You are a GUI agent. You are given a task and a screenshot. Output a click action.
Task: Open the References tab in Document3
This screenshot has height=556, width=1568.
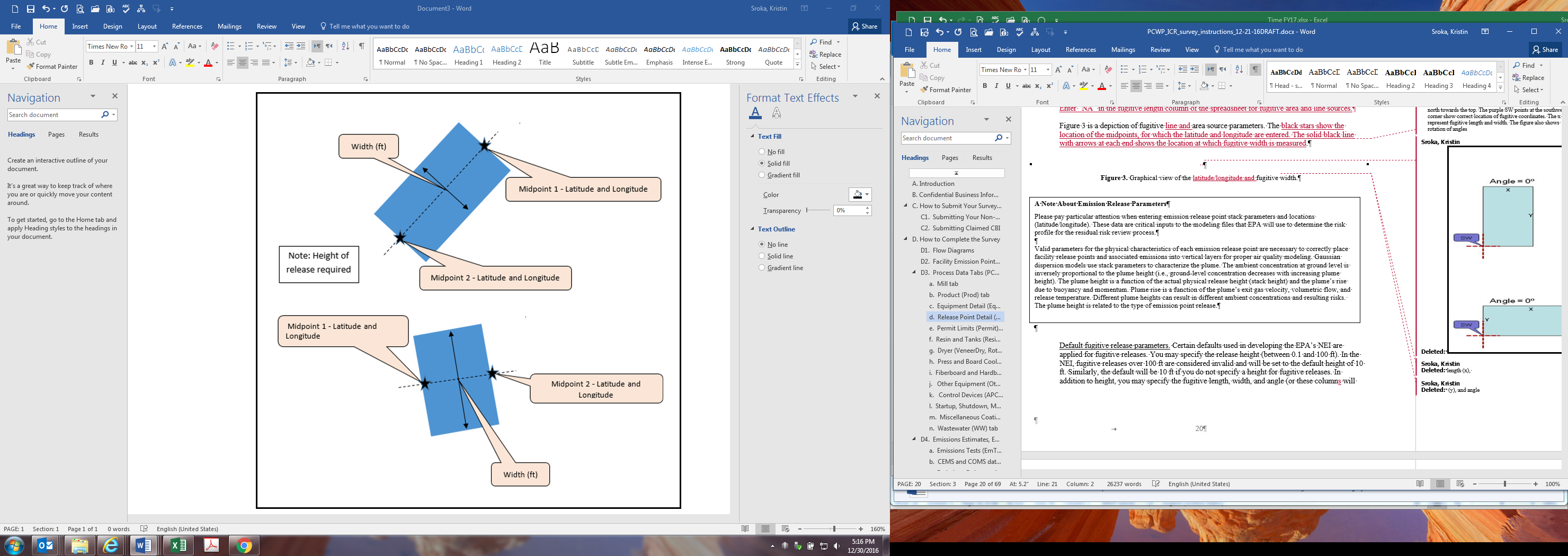[187, 26]
